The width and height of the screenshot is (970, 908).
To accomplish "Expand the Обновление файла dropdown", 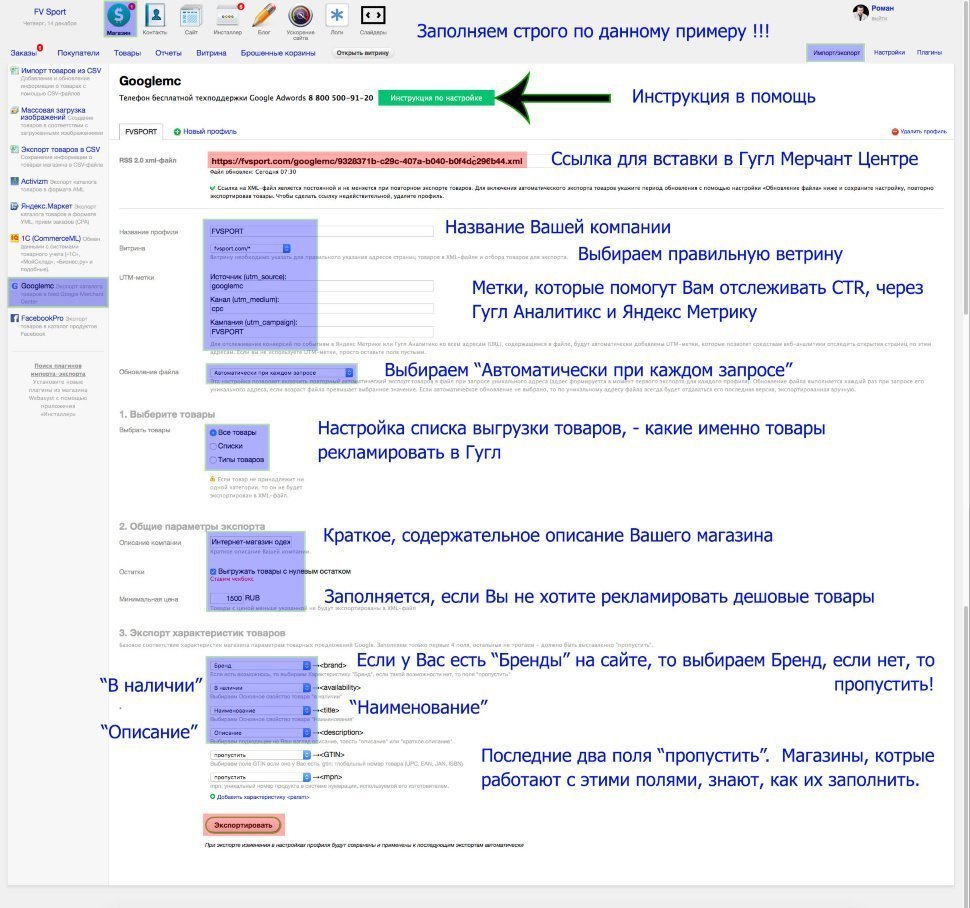I will 283,371.
